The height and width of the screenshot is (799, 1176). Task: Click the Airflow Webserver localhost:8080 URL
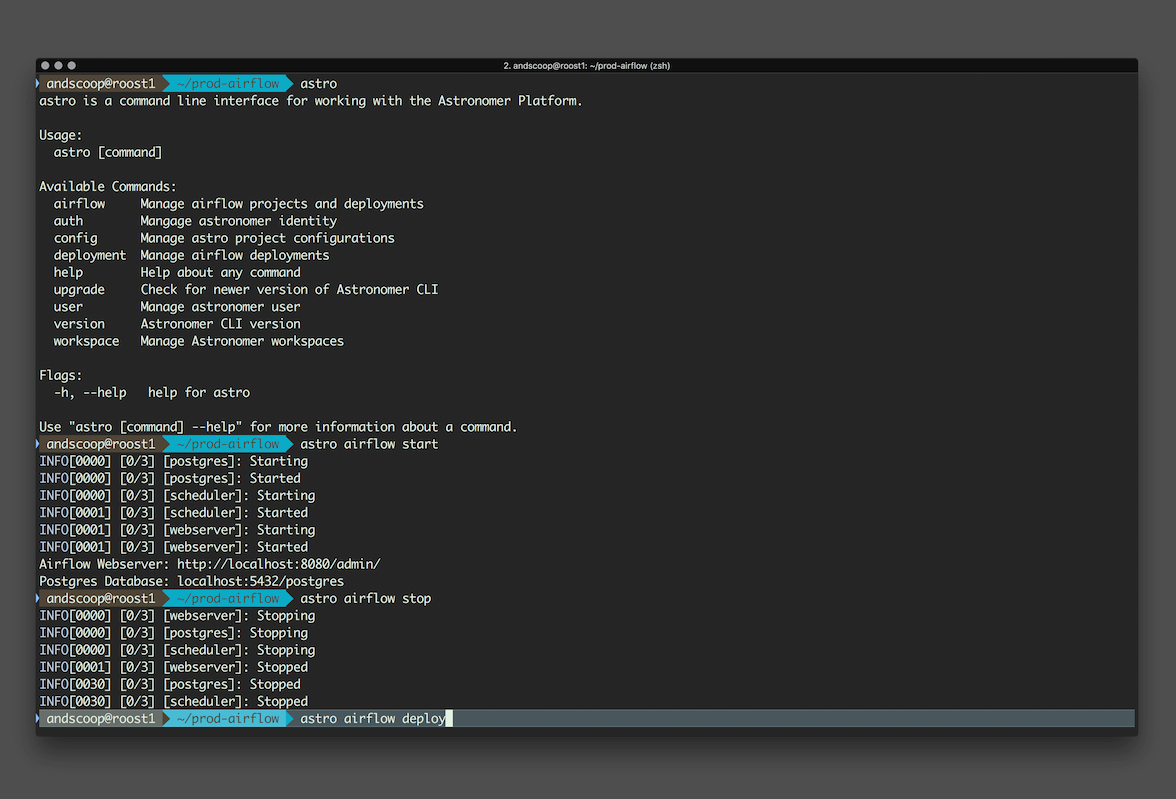[x=278, y=564]
